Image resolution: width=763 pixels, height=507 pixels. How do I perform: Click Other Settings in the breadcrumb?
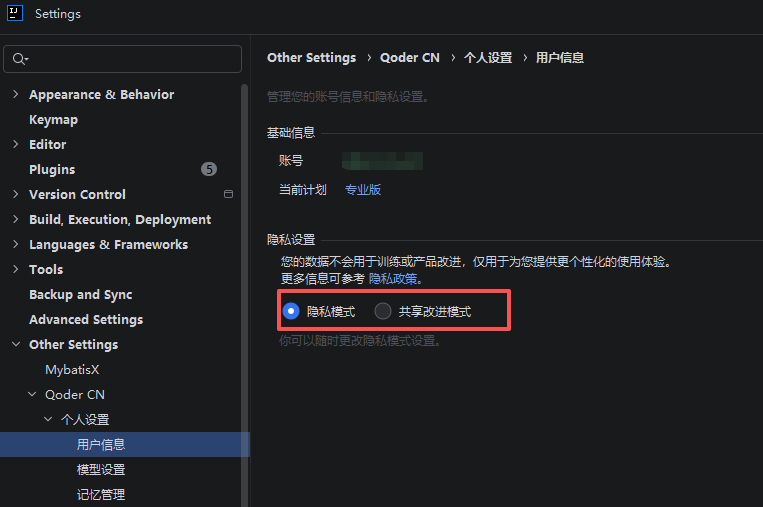point(311,58)
